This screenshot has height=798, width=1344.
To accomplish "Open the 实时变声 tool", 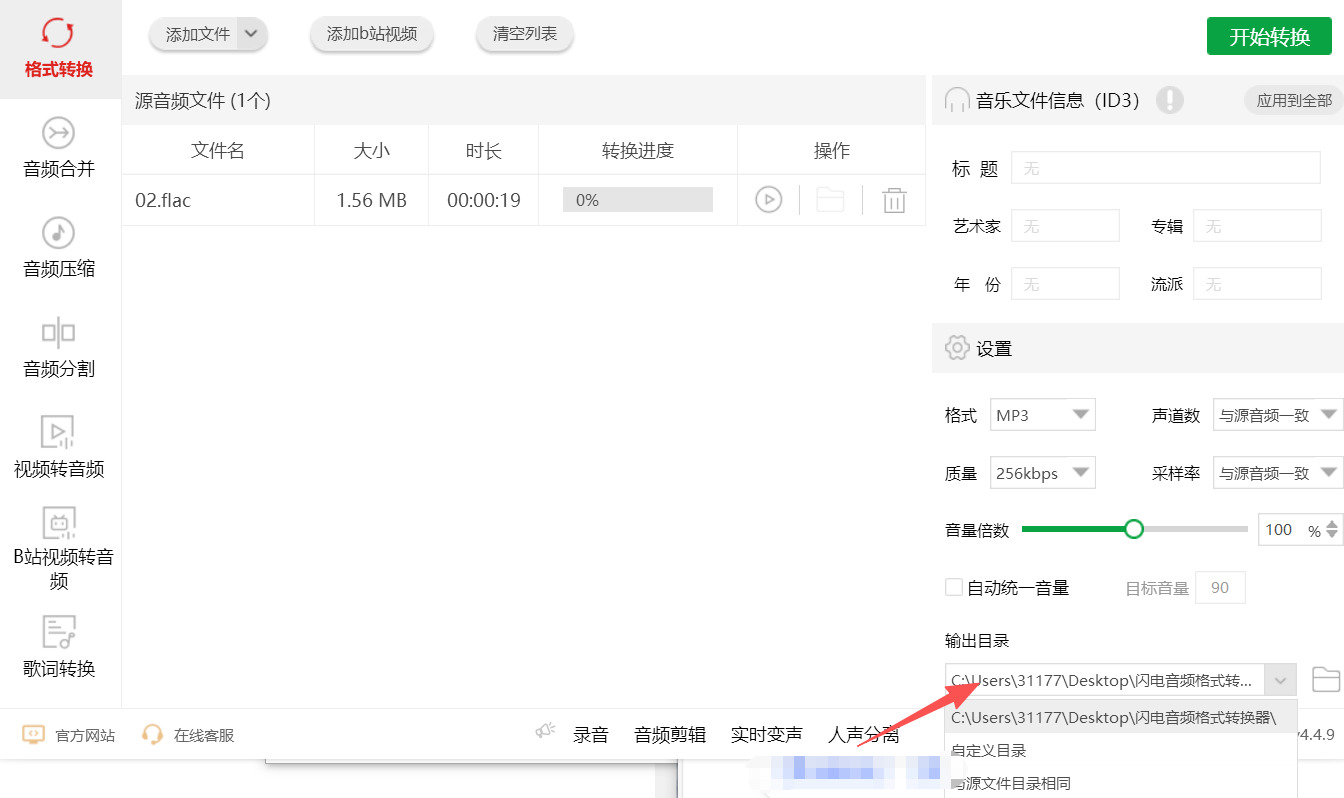I will pos(767,735).
